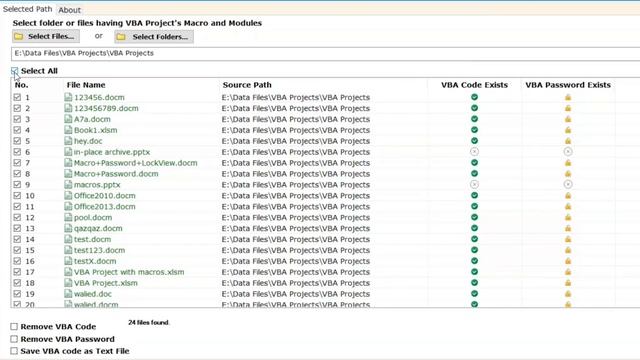Click the file icon beside hey.doc
This screenshot has width=640, height=360.
click(68, 141)
